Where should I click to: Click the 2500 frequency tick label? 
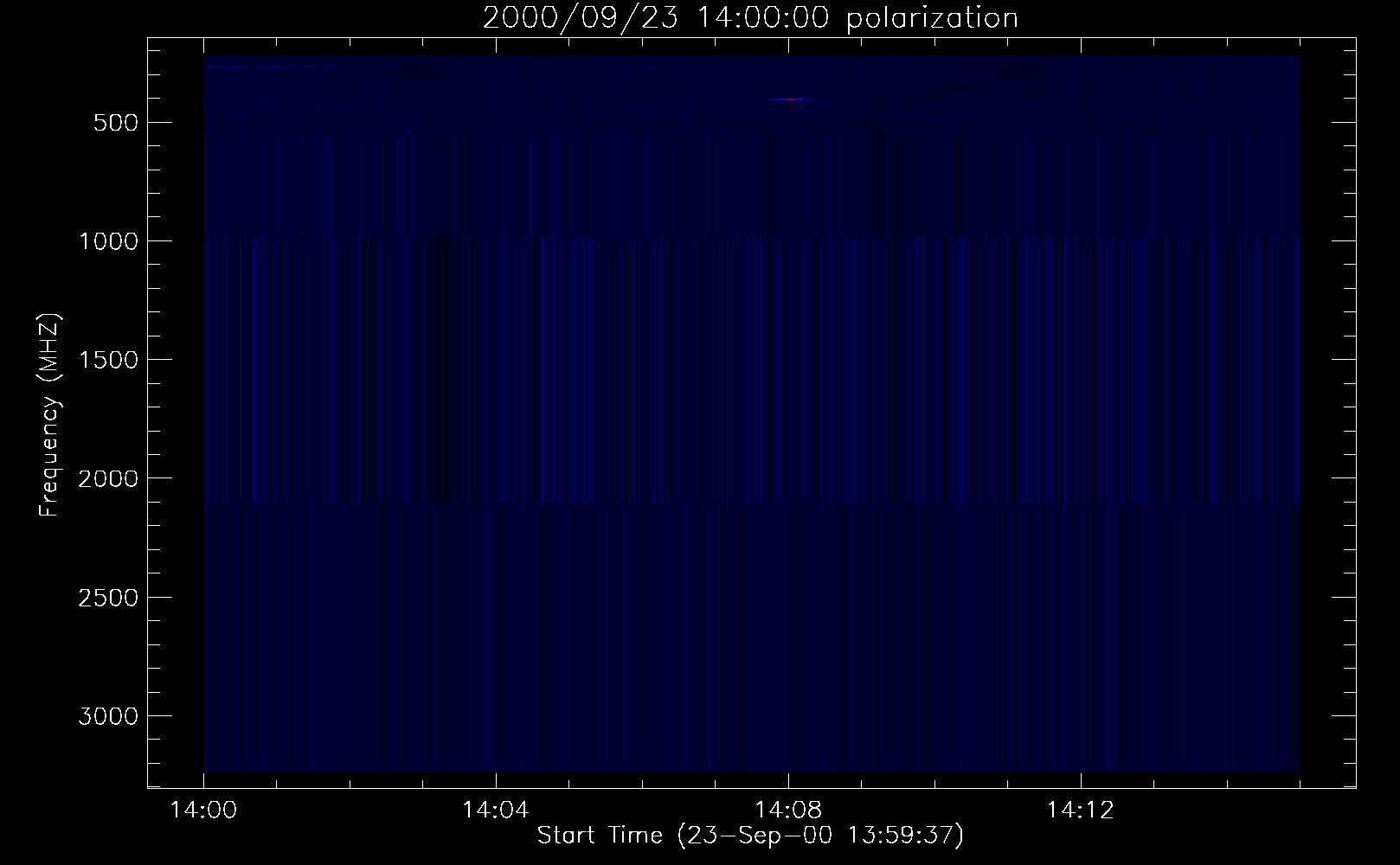[x=108, y=598]
